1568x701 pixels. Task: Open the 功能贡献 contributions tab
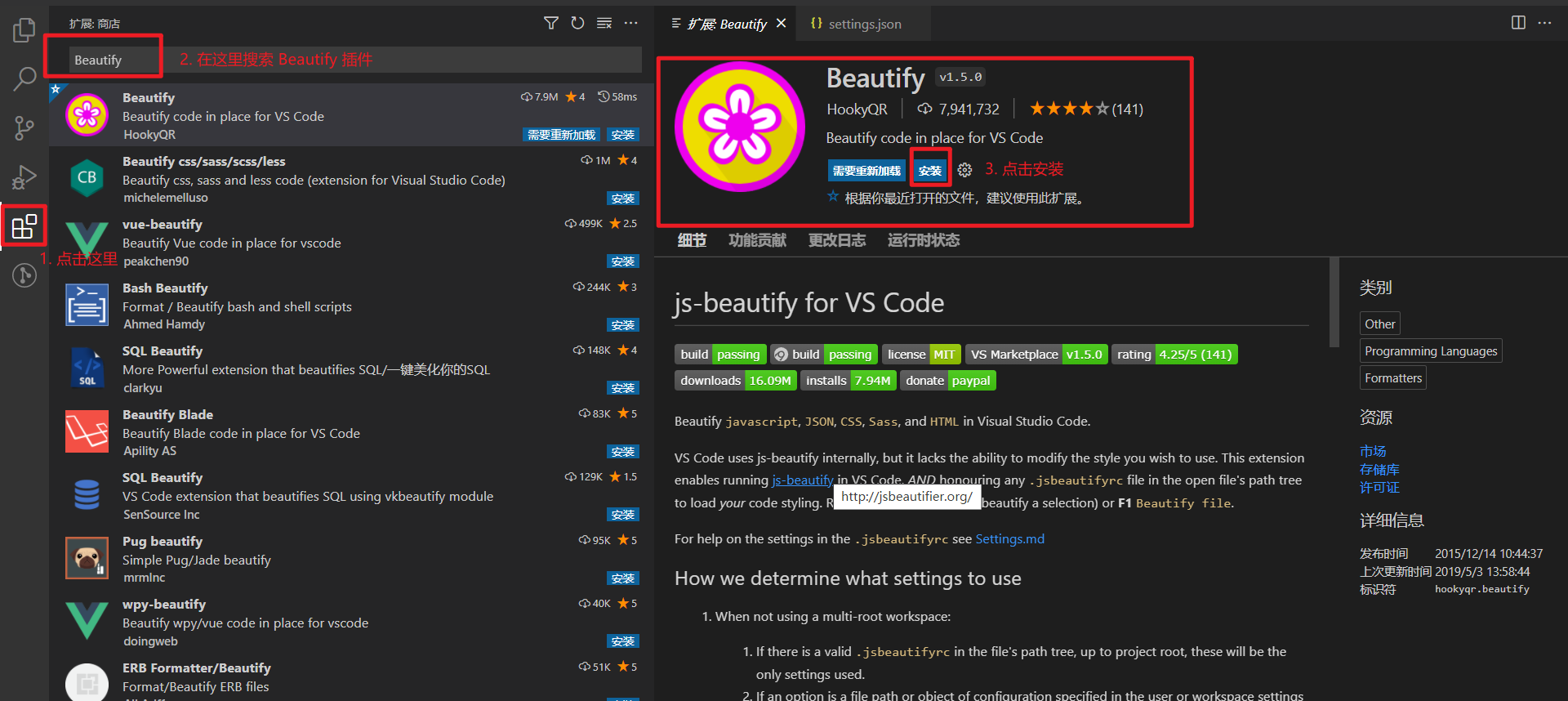(757, 240)
